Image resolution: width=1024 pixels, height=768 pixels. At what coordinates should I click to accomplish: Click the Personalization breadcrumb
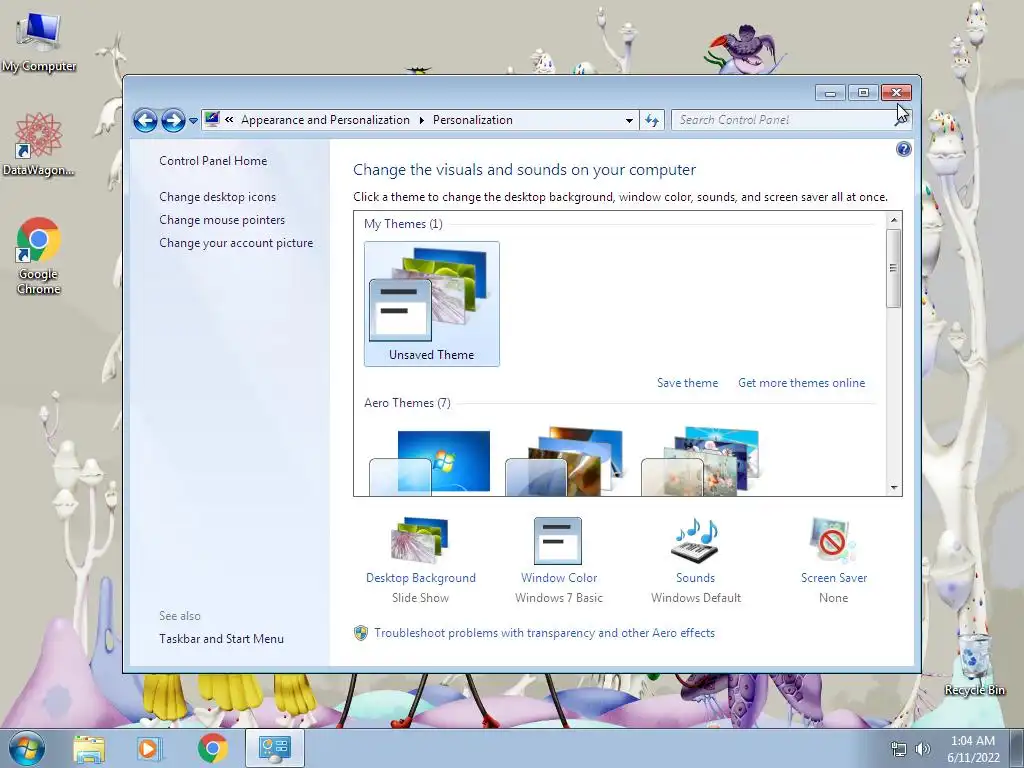coord(473,120)
